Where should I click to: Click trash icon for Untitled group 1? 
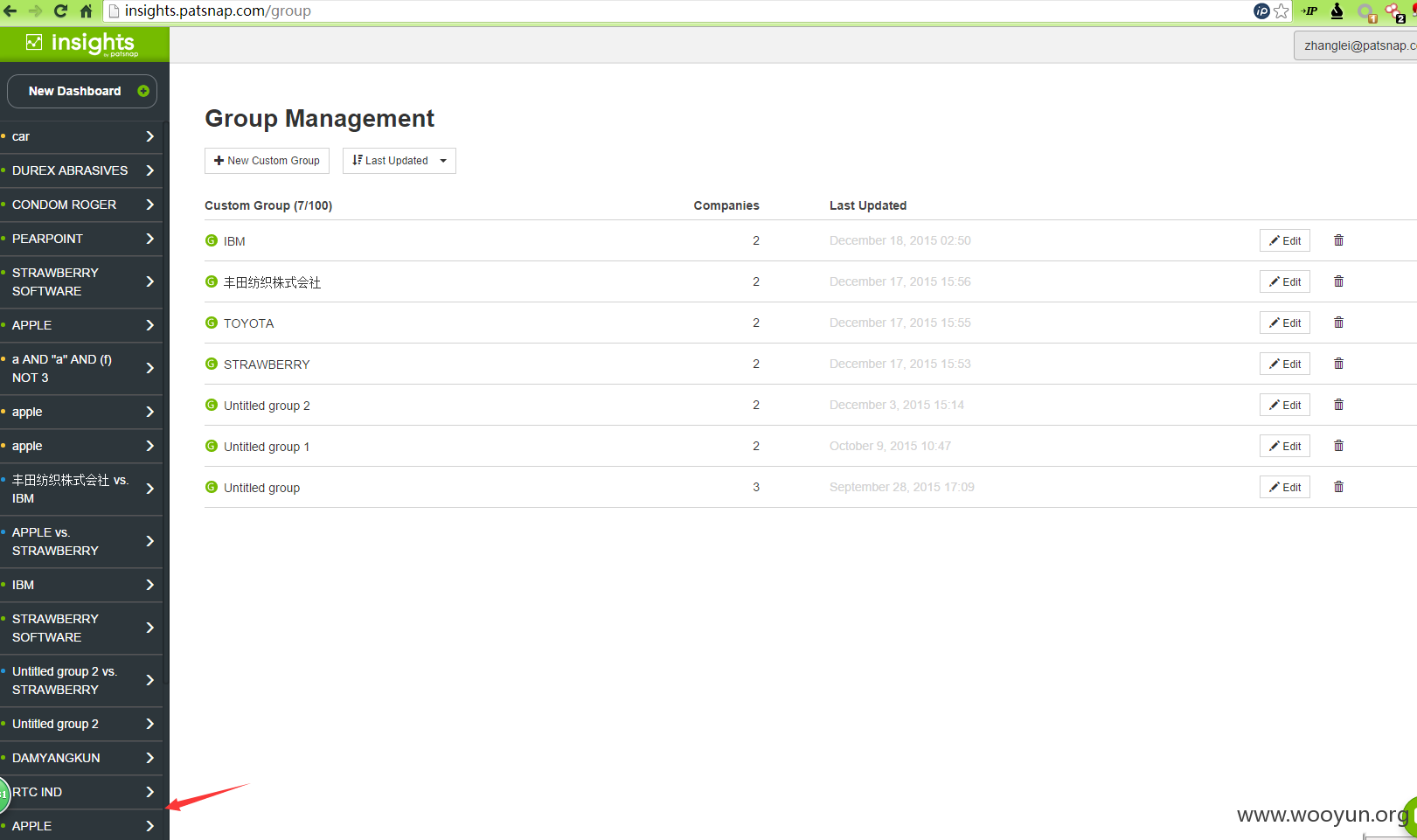1338,446
